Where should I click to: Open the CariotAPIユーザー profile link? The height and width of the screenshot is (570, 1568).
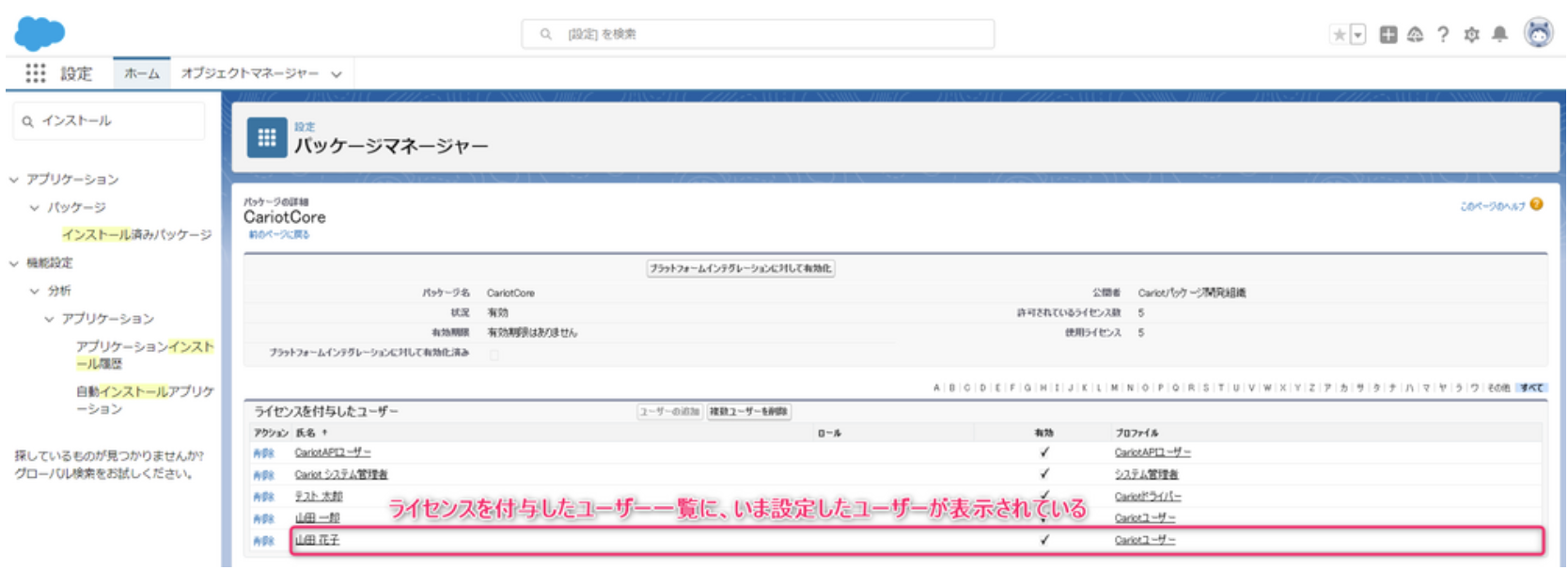pos(1152,453)
